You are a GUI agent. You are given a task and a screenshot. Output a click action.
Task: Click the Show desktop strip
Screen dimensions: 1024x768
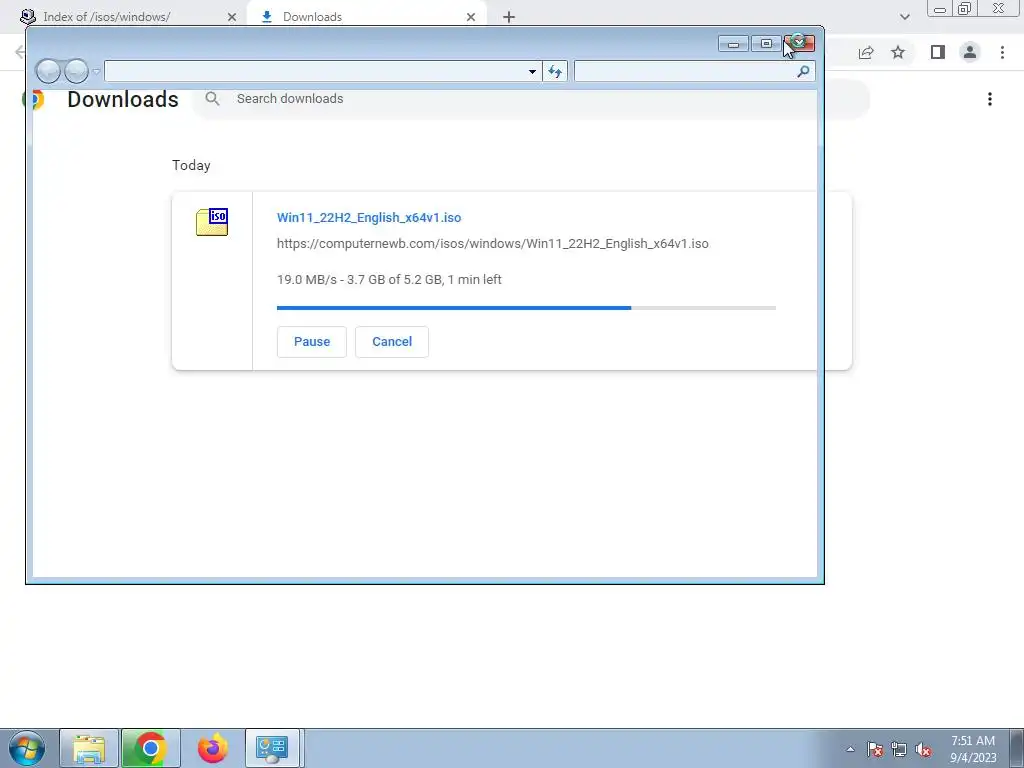1016,748
